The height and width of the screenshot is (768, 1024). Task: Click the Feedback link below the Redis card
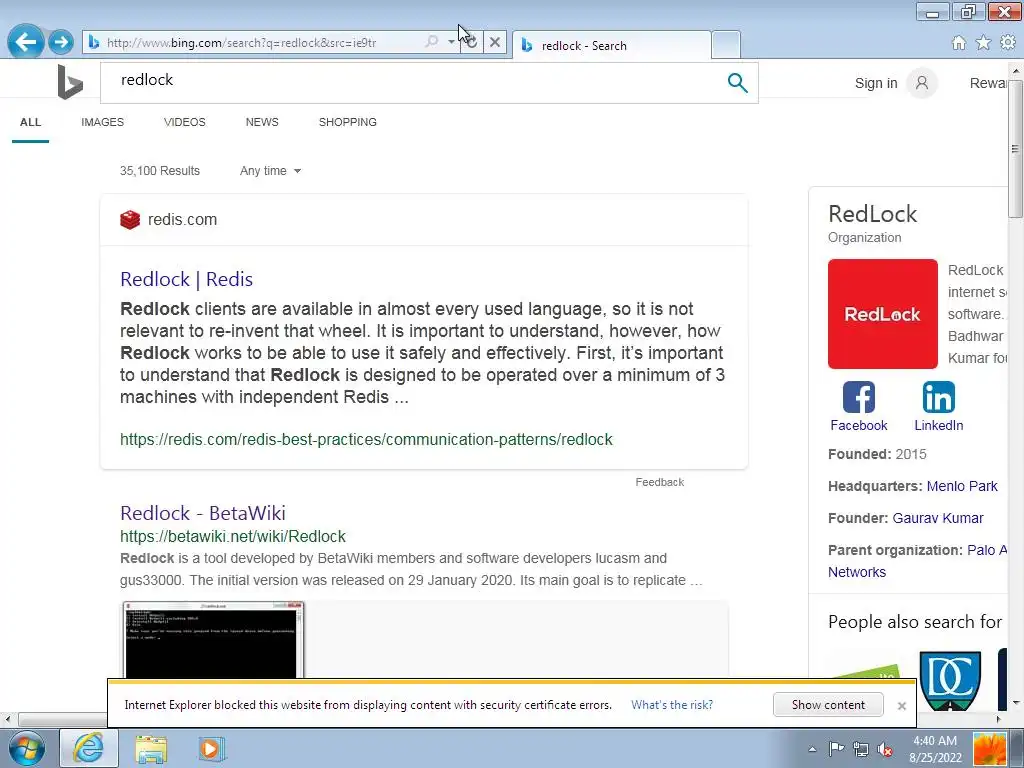(660, 482)
